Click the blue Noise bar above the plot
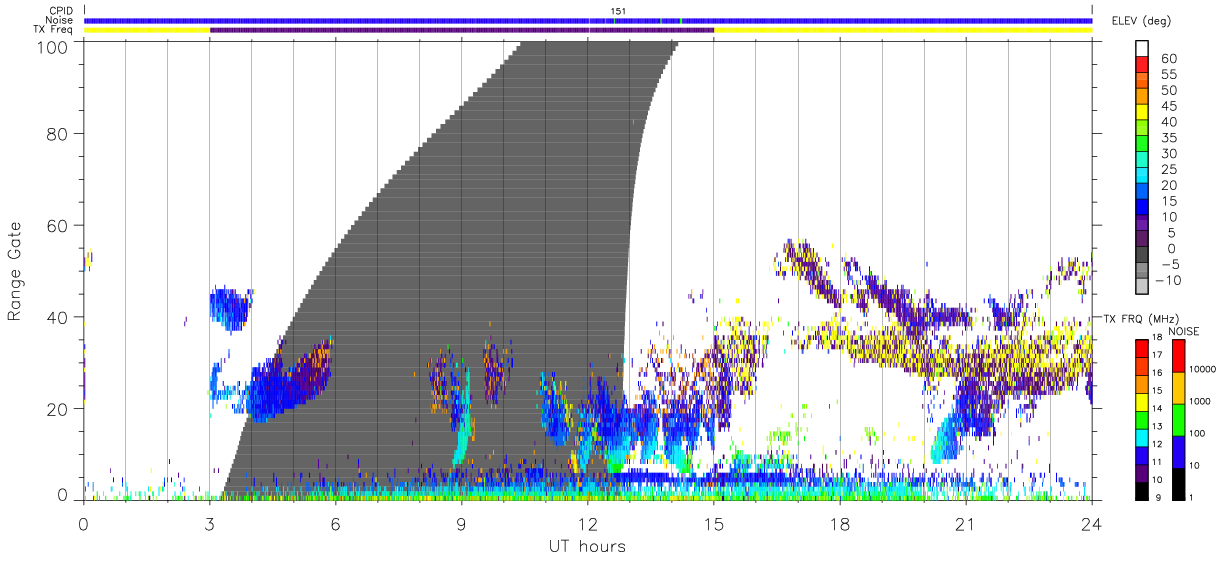The width and height of the screenshot is (1228, 567). (x=588, y=20)
